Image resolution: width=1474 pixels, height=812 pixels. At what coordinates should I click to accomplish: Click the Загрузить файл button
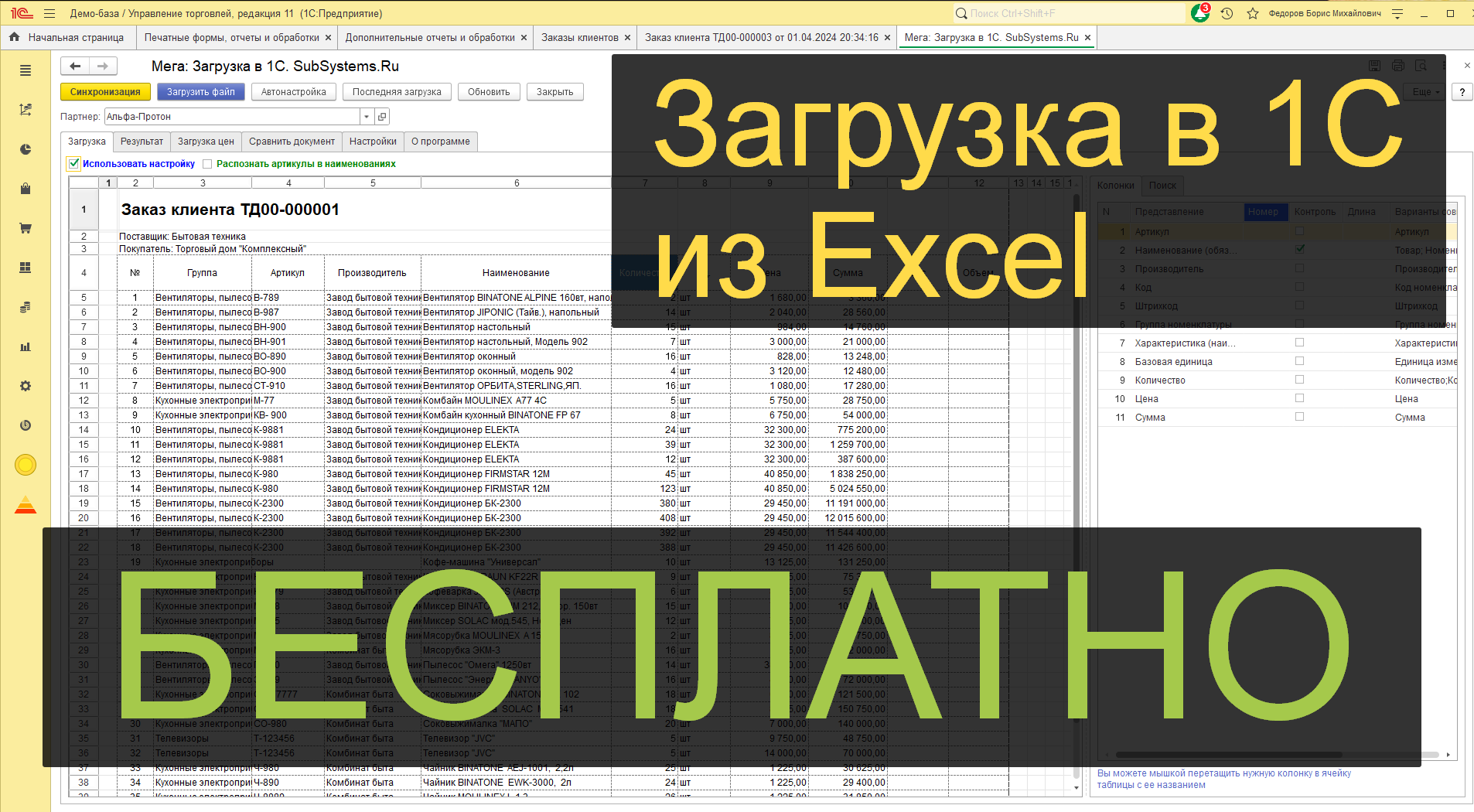[201, 92]
